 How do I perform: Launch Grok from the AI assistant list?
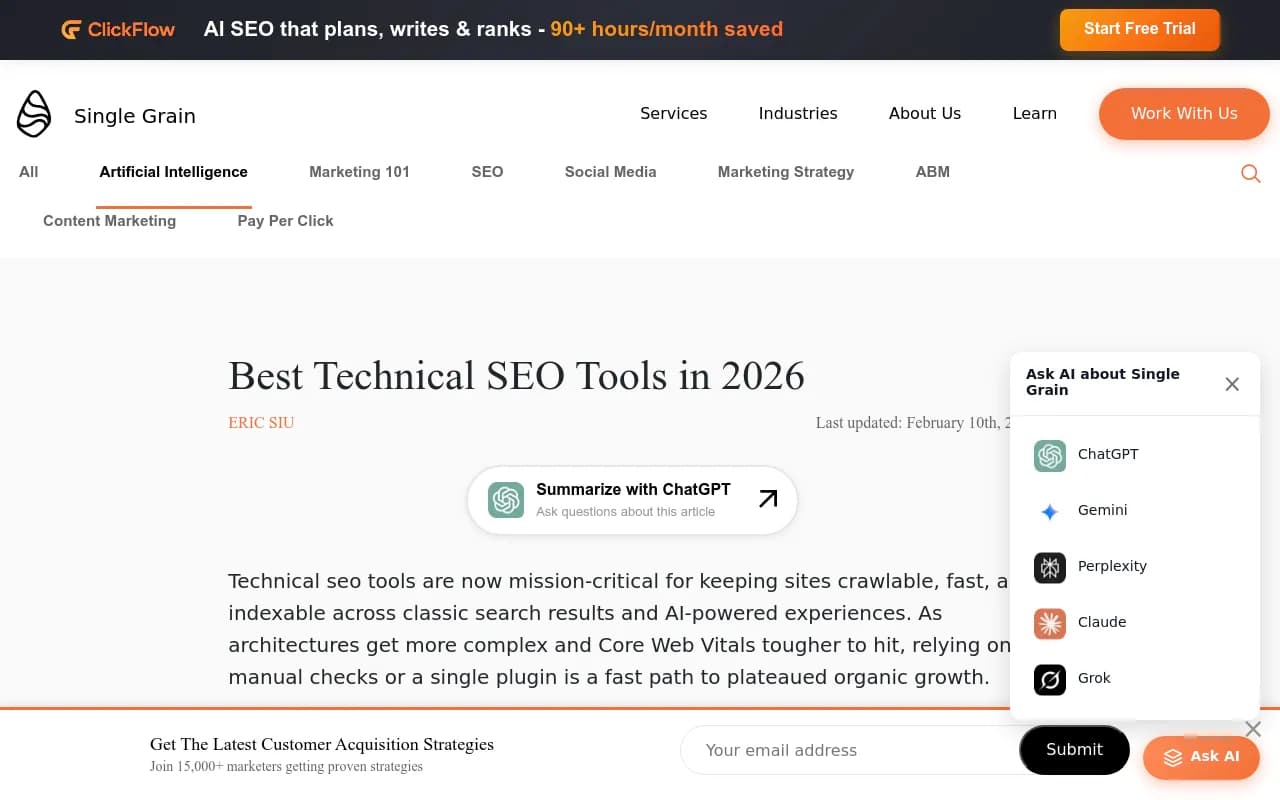tap(1085, 679)
